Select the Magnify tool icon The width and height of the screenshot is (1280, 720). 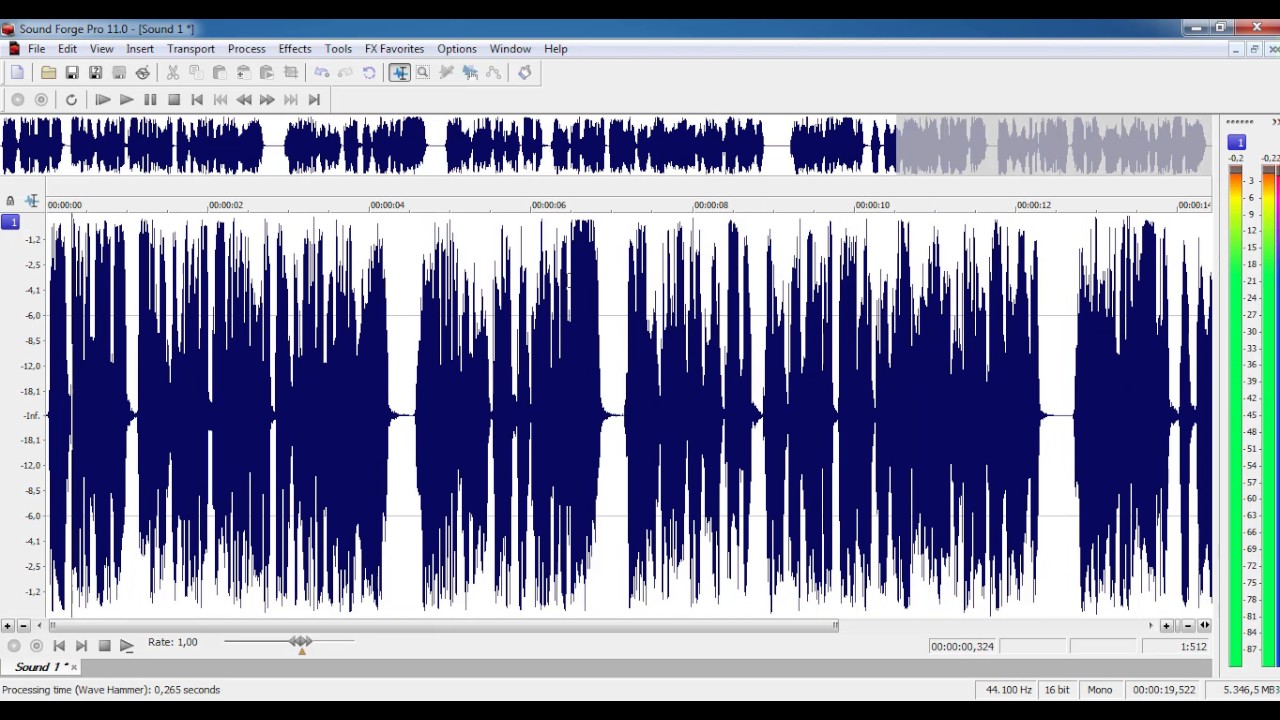pos(423,73)
